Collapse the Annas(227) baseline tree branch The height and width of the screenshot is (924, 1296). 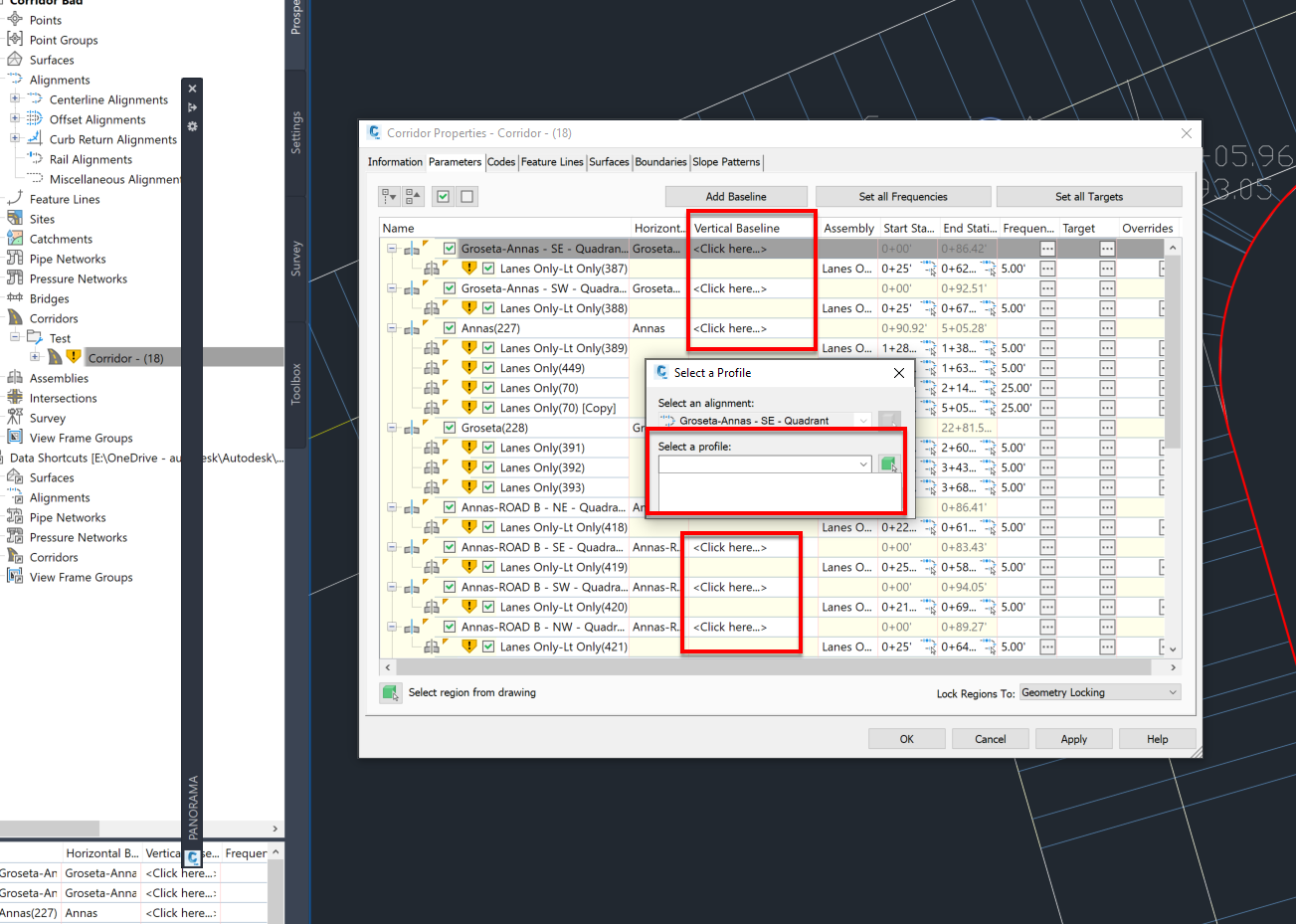point(391,327)
